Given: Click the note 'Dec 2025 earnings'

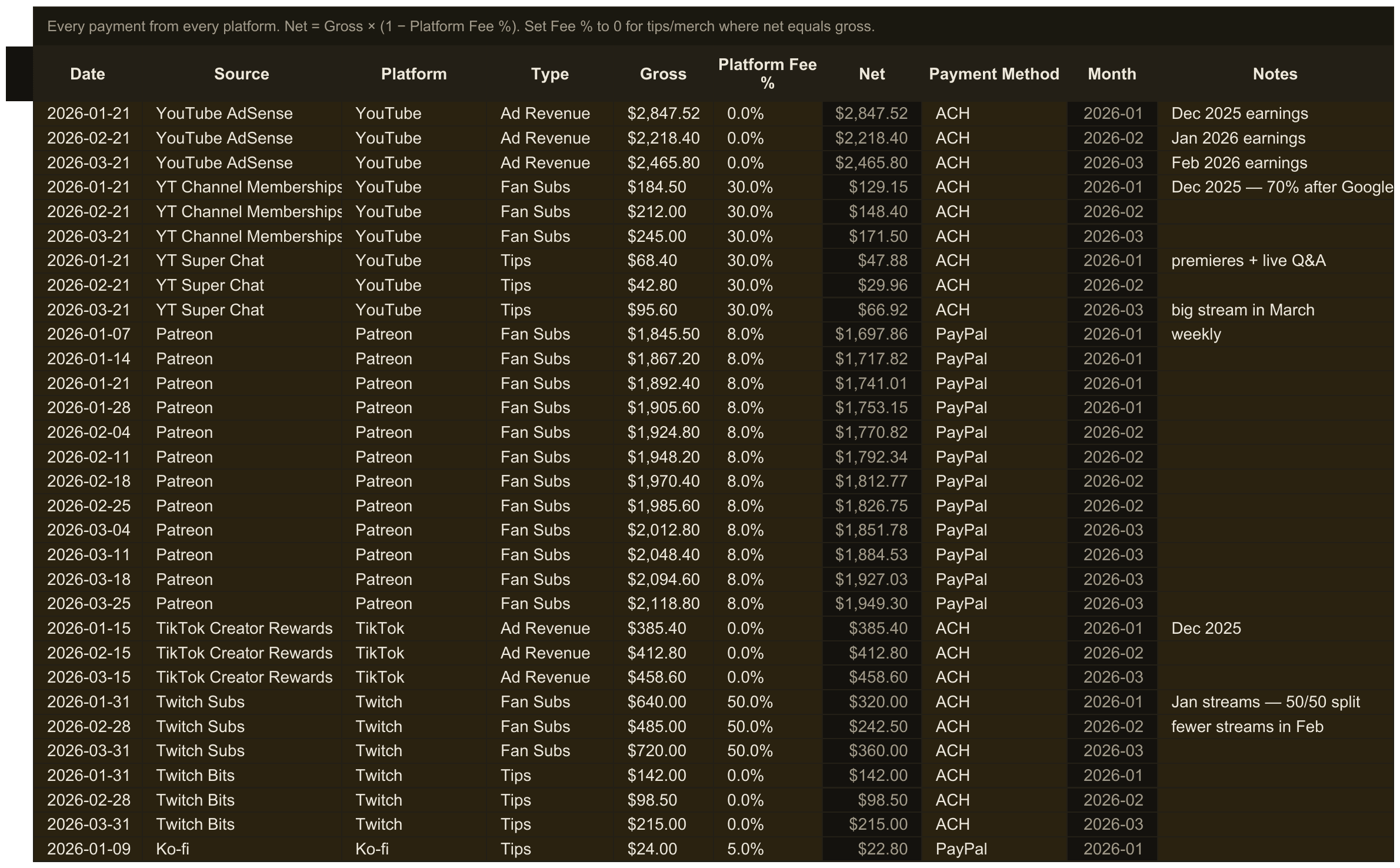Looking at the screenshot, I should point(1239,114).
